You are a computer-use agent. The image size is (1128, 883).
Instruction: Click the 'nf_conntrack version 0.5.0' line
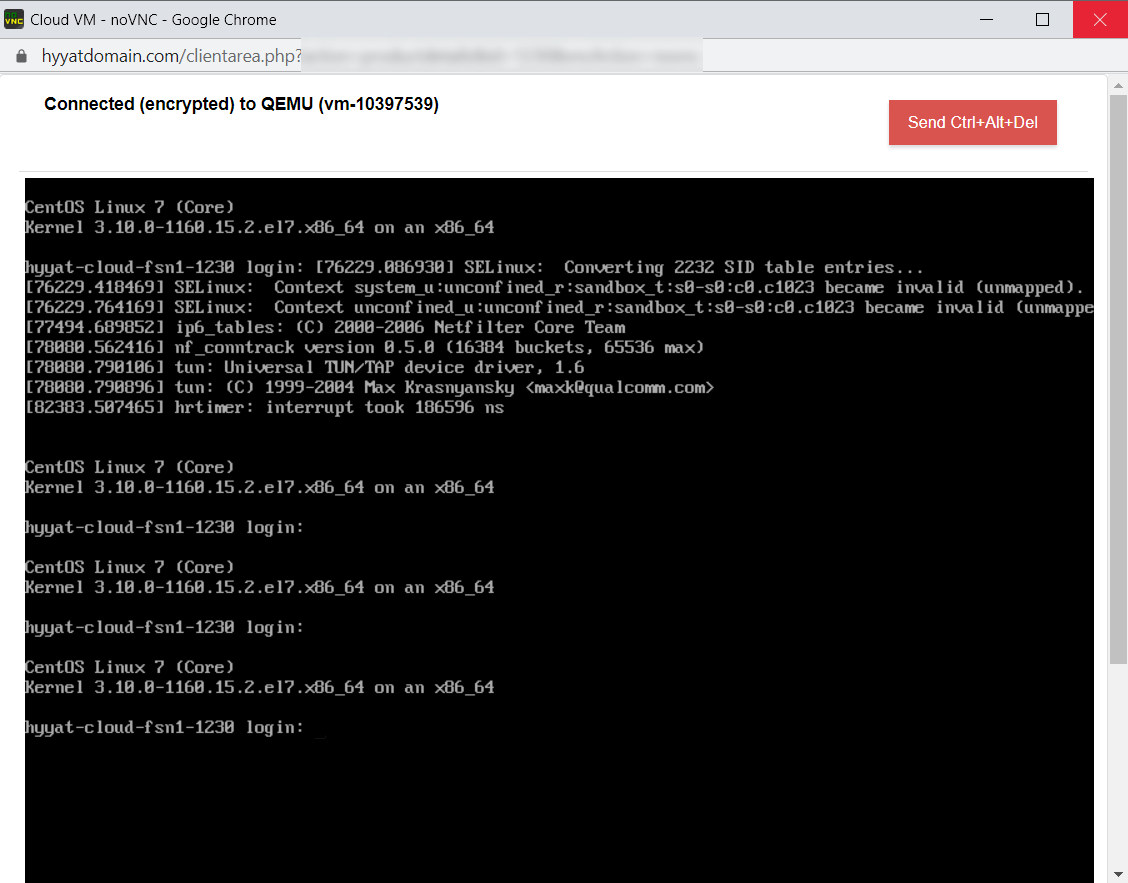point(365,348)
